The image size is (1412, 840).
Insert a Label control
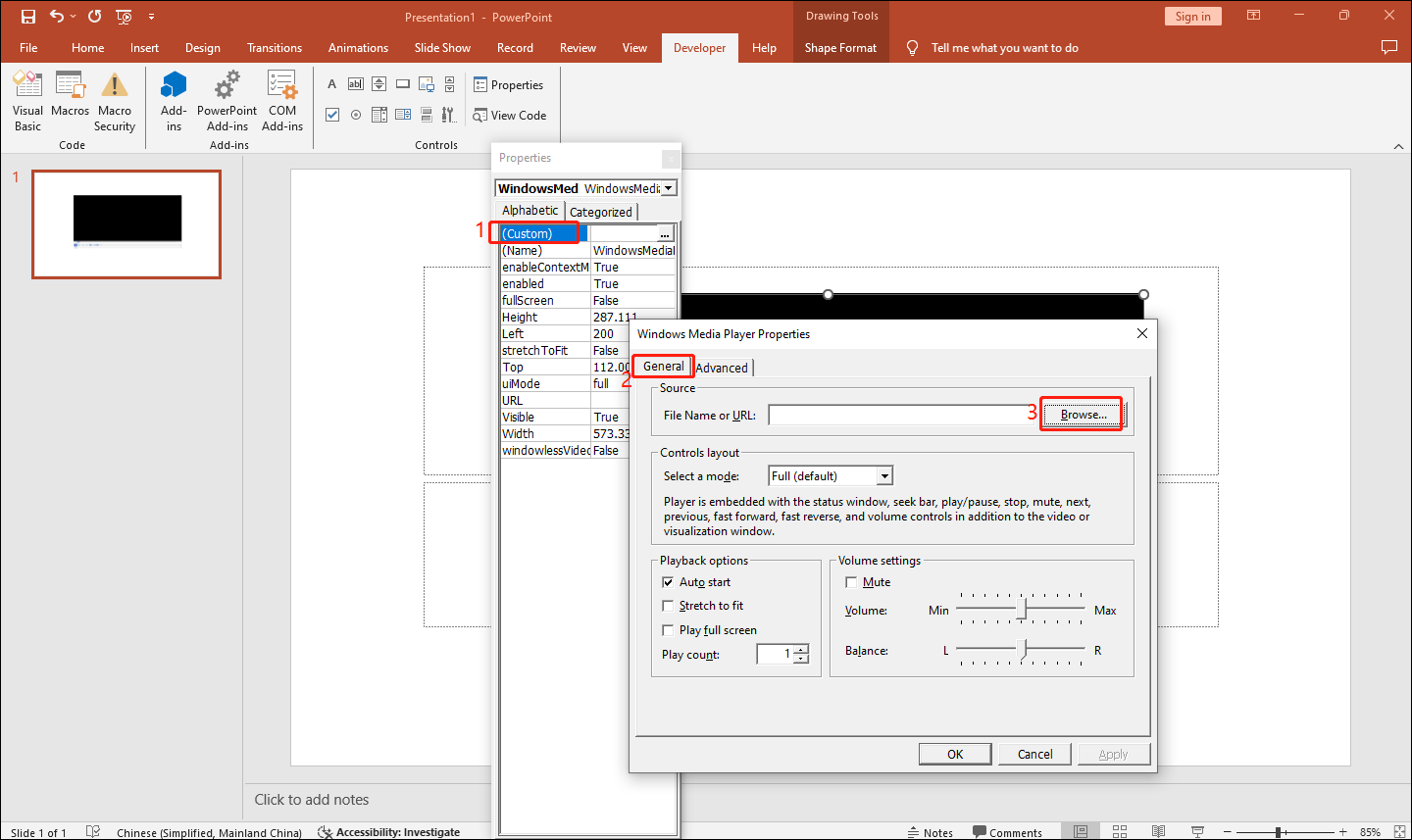coord(332,84)
